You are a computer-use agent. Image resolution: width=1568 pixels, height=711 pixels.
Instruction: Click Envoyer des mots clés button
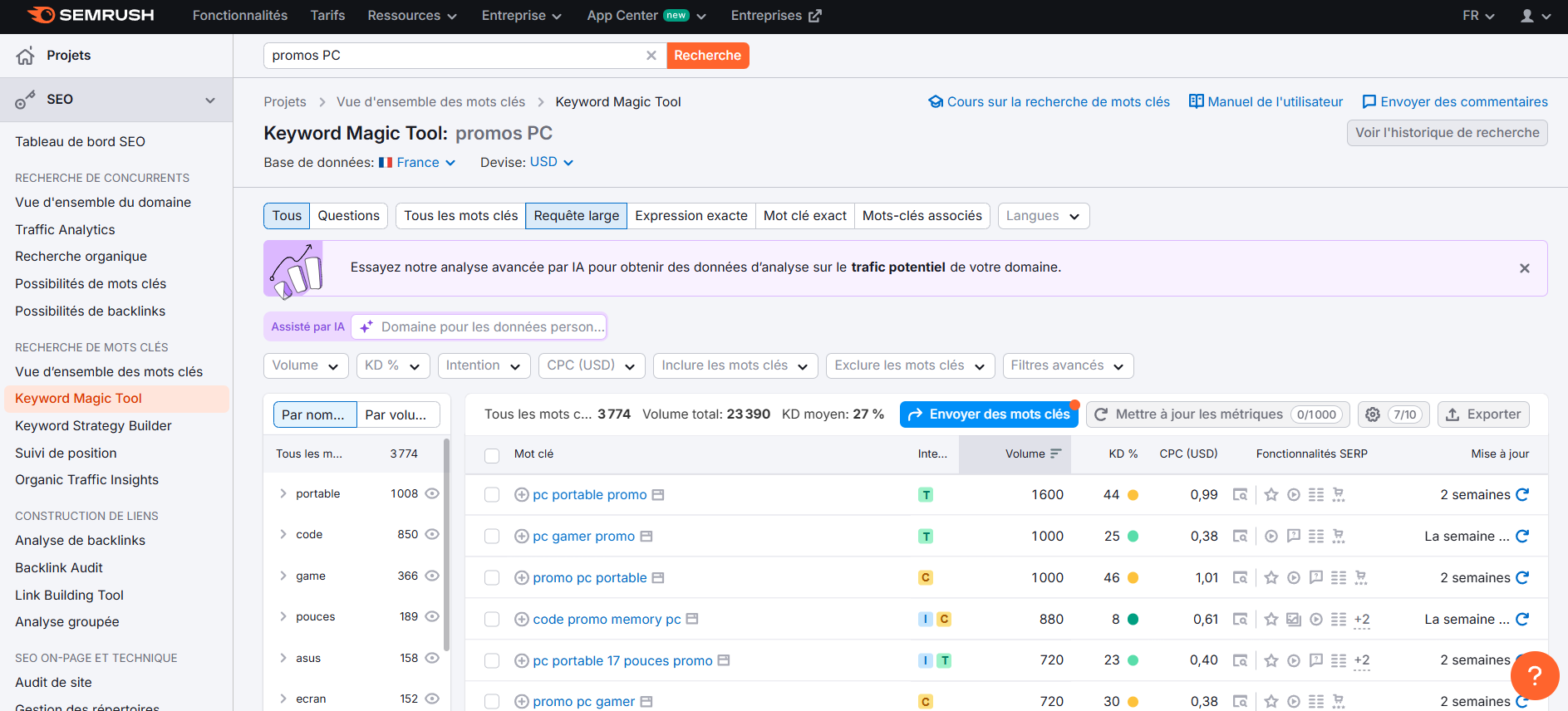(989, 414)
